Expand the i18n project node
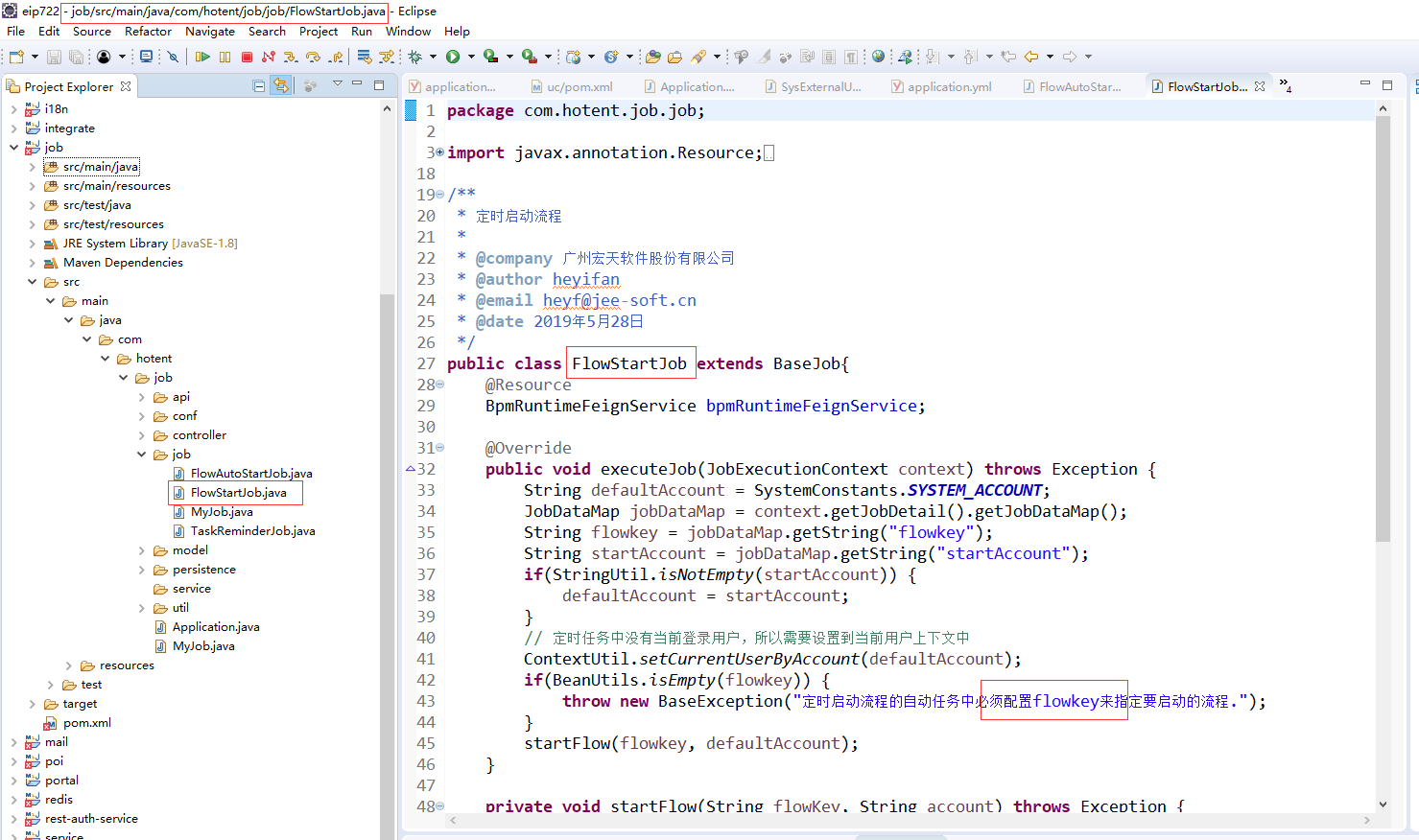 click(x=13, y=109)
